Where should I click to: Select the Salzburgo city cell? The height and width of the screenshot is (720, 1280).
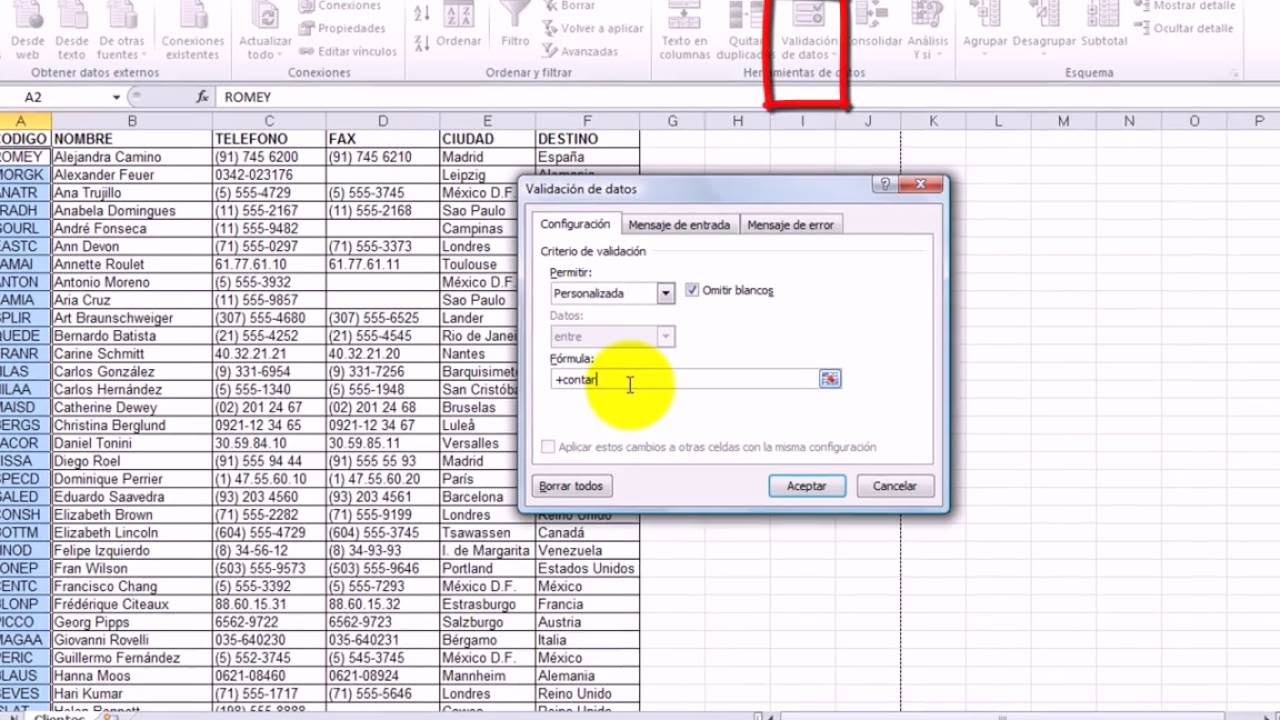[x=487, y=622]
